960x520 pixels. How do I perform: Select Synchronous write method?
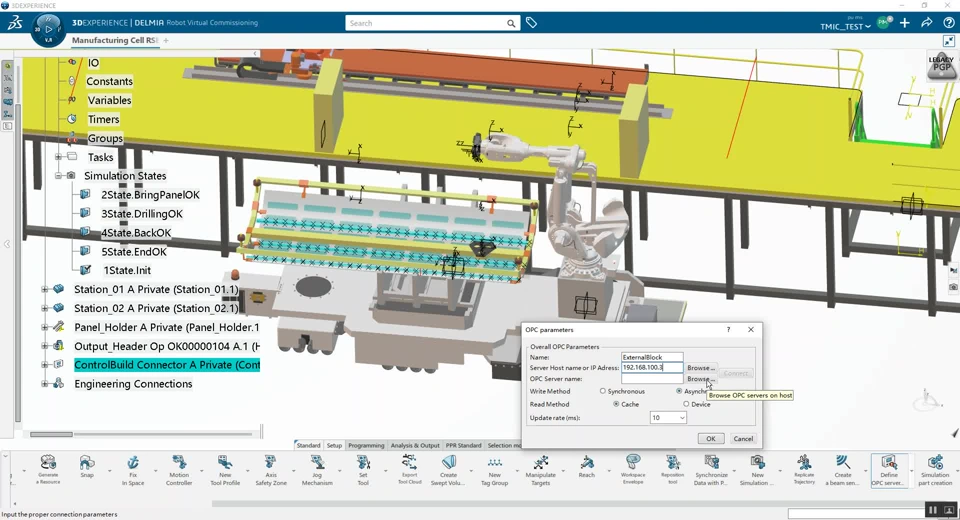pyautogui.click(x=602, y=391)
